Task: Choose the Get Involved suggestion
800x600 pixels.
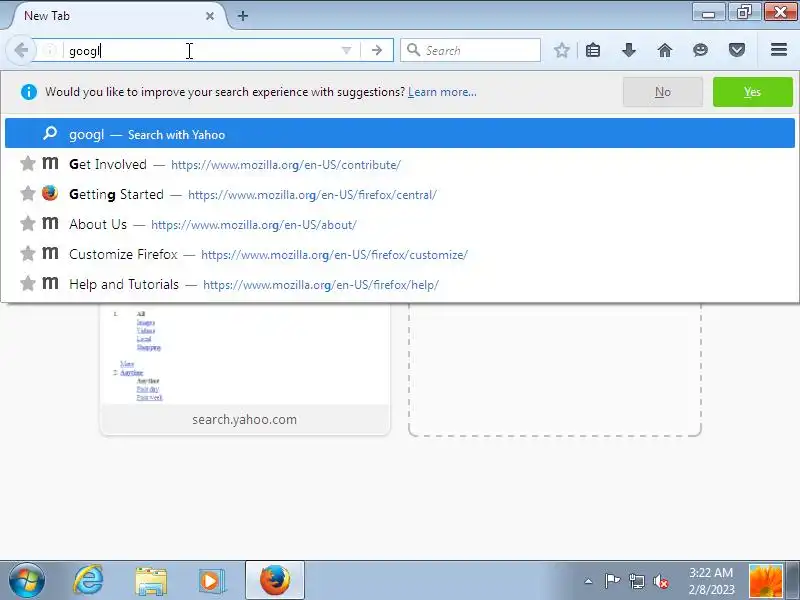Action: [x=399, y=164]
